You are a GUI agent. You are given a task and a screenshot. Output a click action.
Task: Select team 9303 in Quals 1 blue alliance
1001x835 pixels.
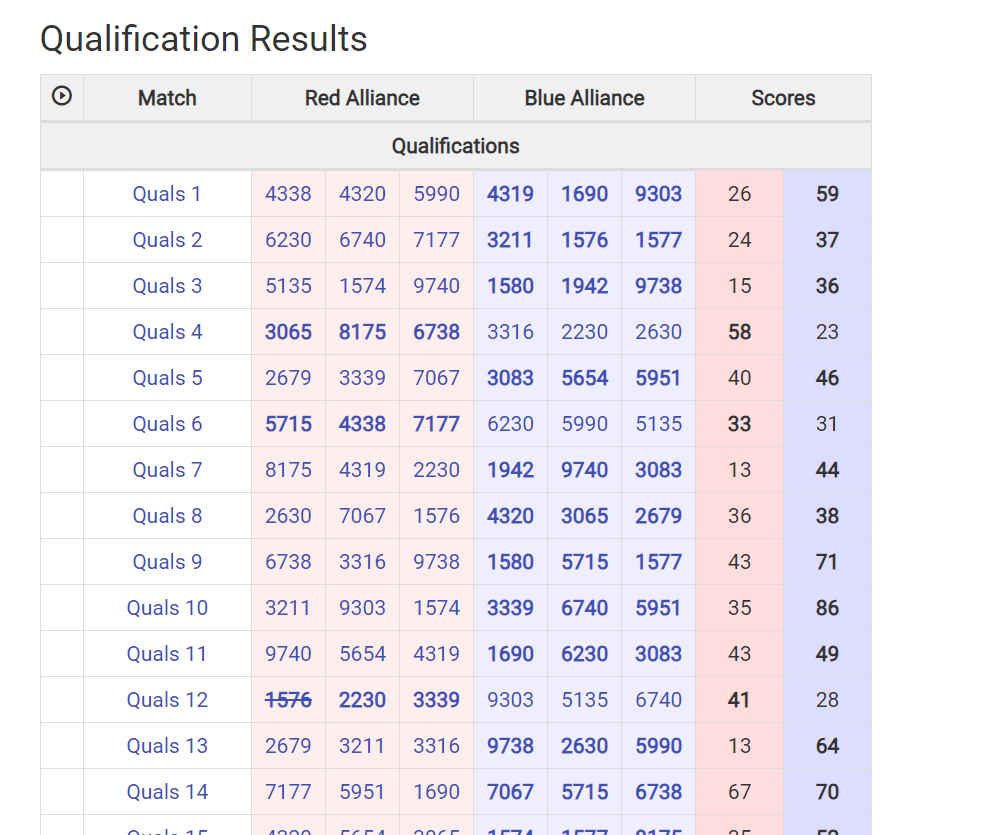(x=658, y=194)
